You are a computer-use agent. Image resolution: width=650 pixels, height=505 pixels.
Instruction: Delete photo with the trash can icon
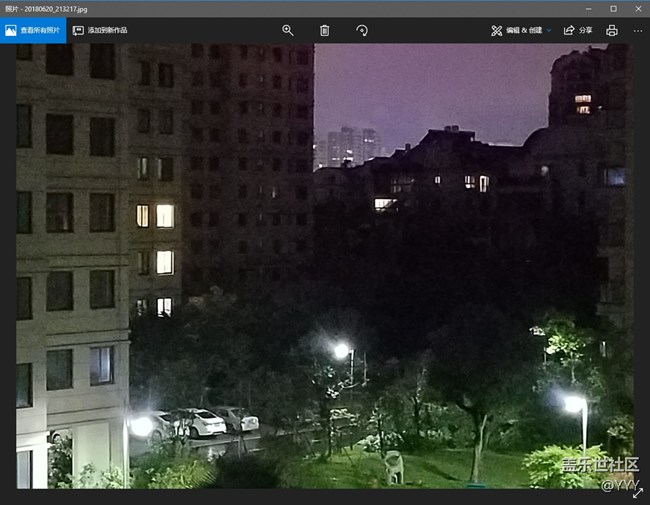324,31
